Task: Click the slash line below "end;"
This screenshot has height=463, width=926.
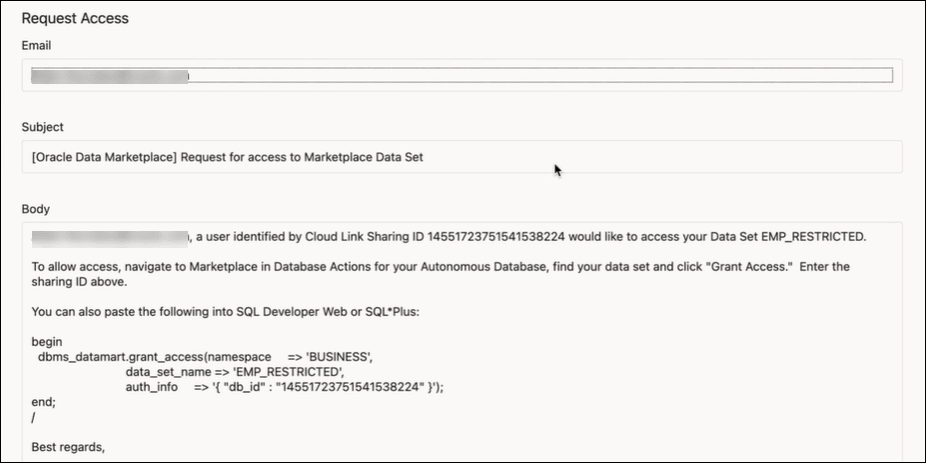Action: tap(34, 416)
